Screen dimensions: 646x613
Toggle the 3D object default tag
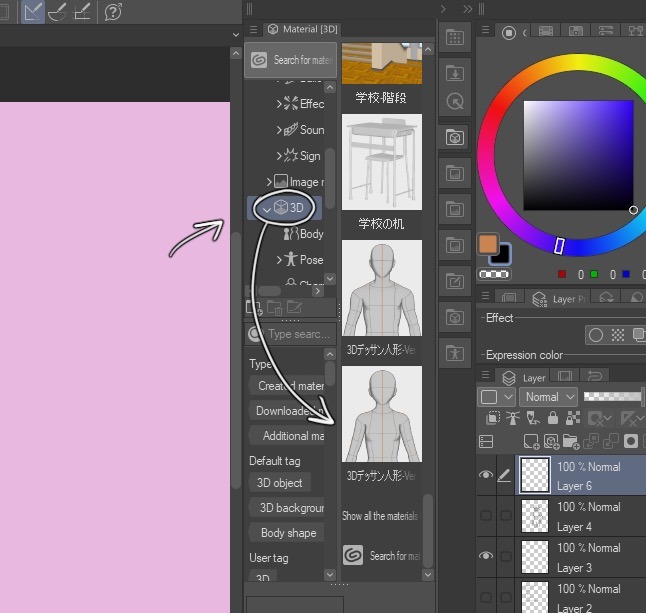click(x=279, y=483)
